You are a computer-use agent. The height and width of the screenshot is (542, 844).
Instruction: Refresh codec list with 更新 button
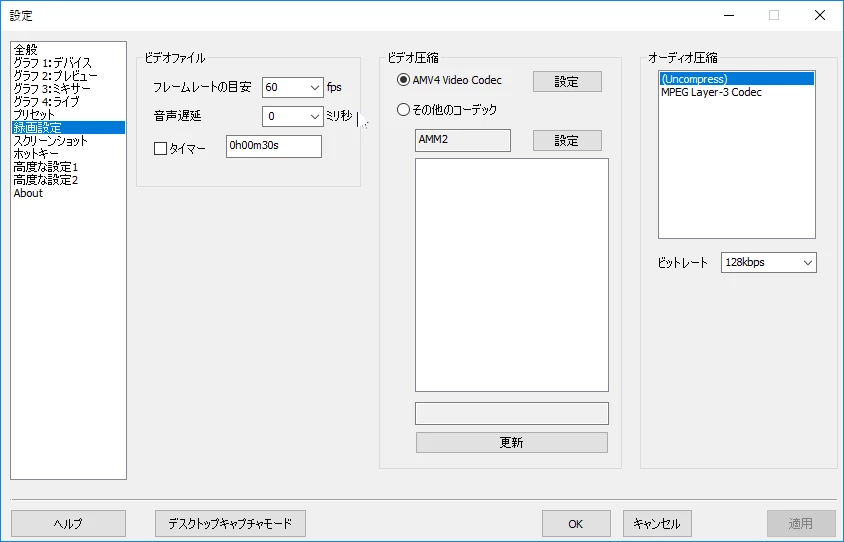[x=512, y=442]
